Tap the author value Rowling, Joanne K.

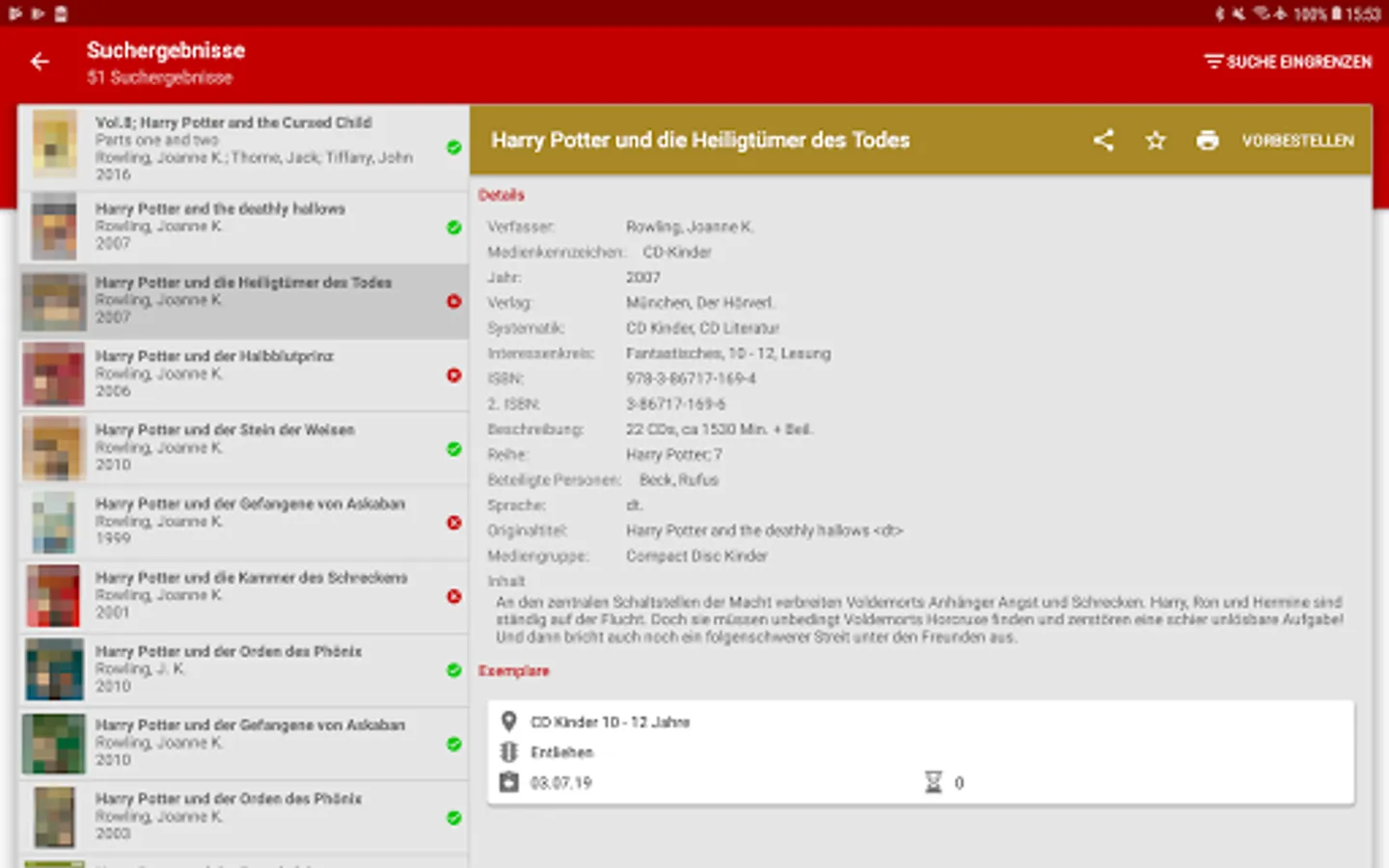[690, 227]
